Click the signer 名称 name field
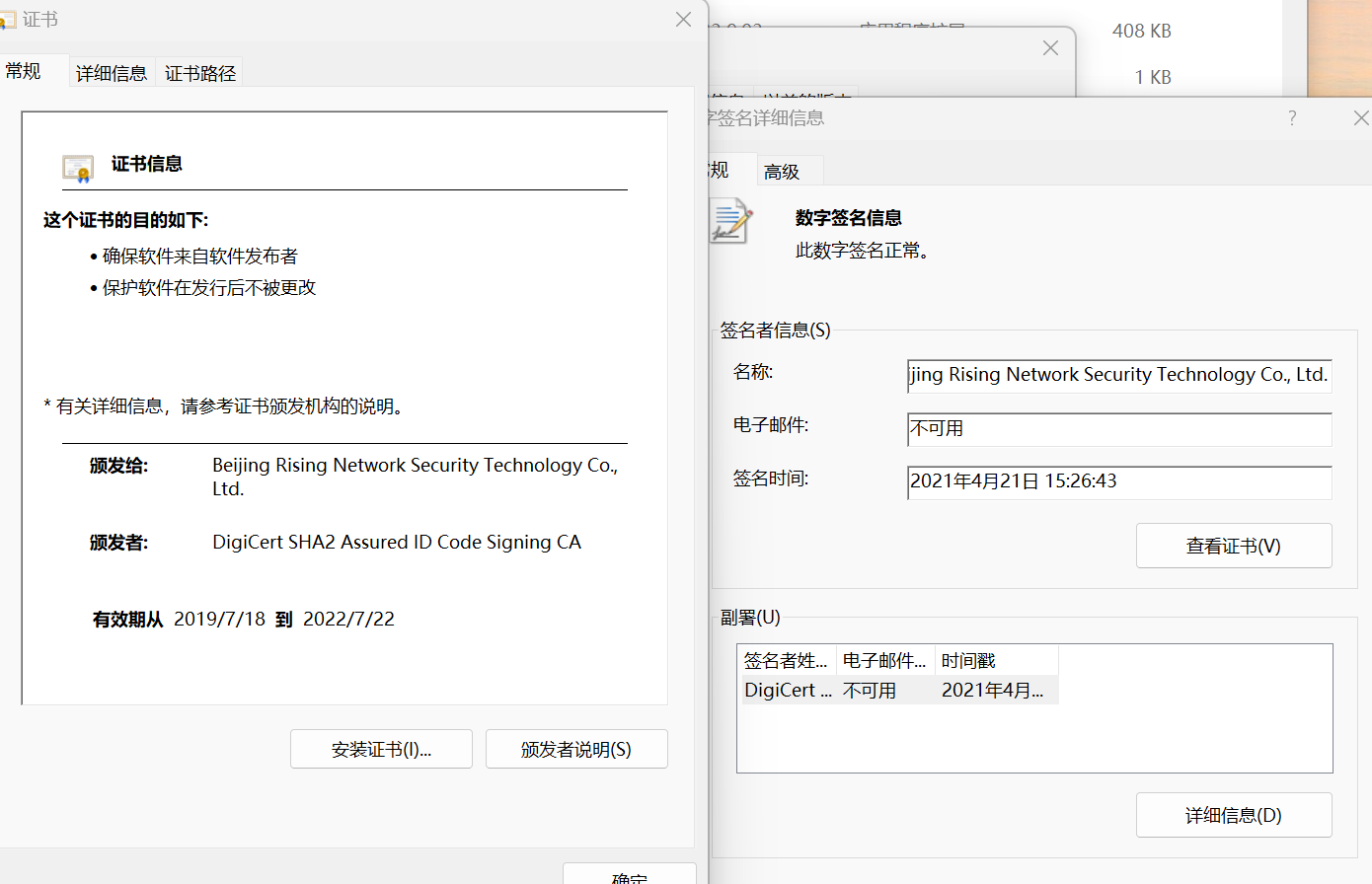Screen dimensions: 1372x884 (1119, 376)
